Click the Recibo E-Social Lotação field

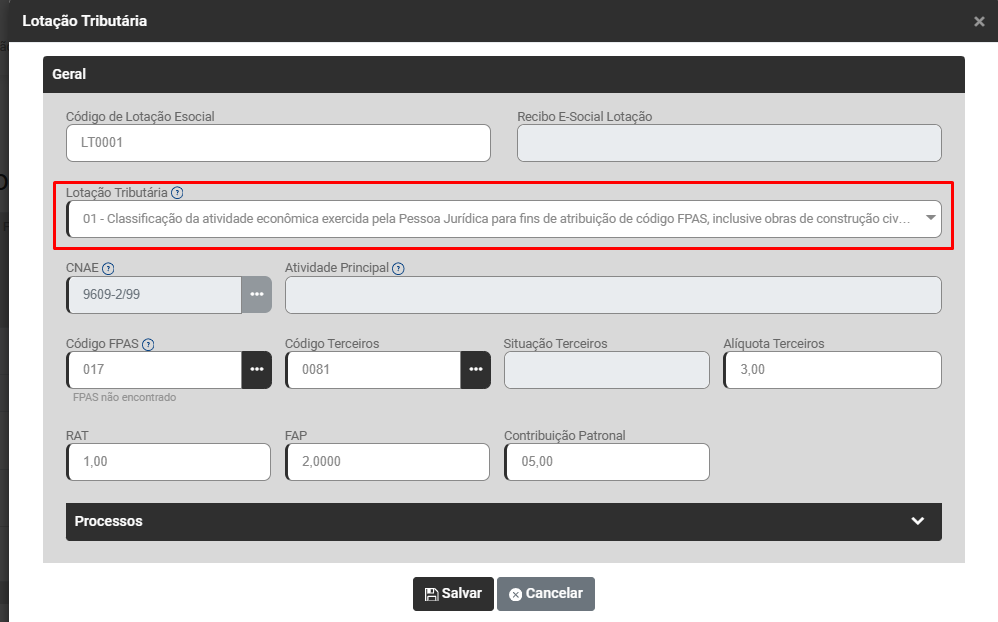(x=729, y=143)
